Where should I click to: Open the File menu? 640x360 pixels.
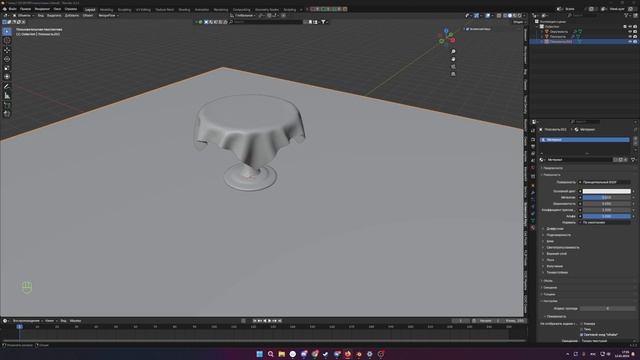13,9
